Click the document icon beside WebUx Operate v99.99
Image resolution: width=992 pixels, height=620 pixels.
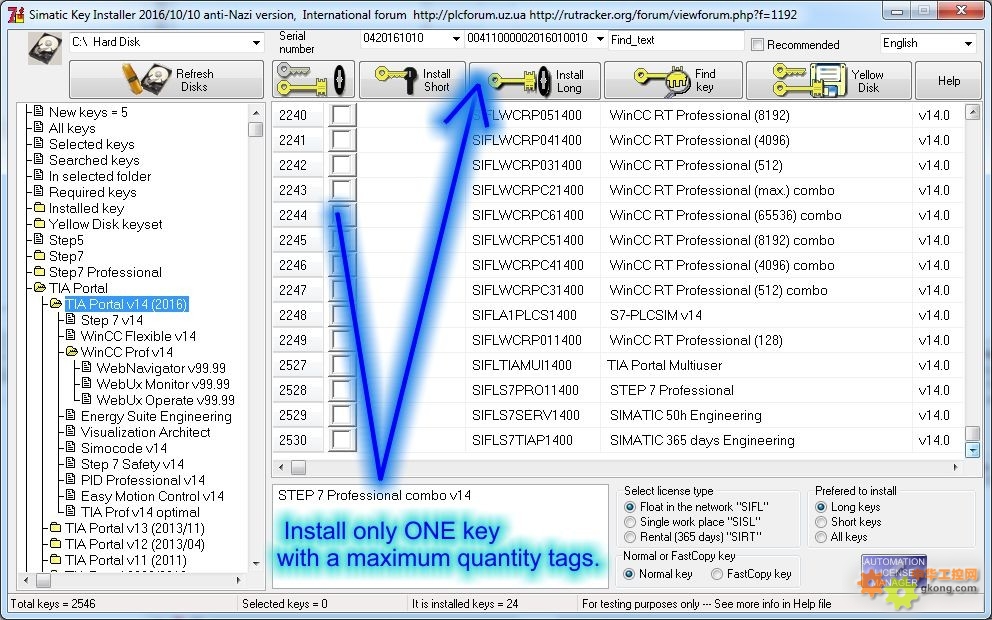click(x=87, y=399)
